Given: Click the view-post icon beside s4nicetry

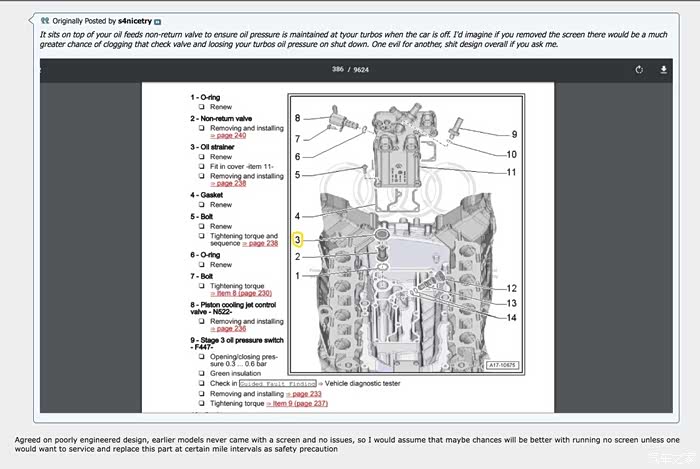Looking at the screenshot, I should point(158,21).
